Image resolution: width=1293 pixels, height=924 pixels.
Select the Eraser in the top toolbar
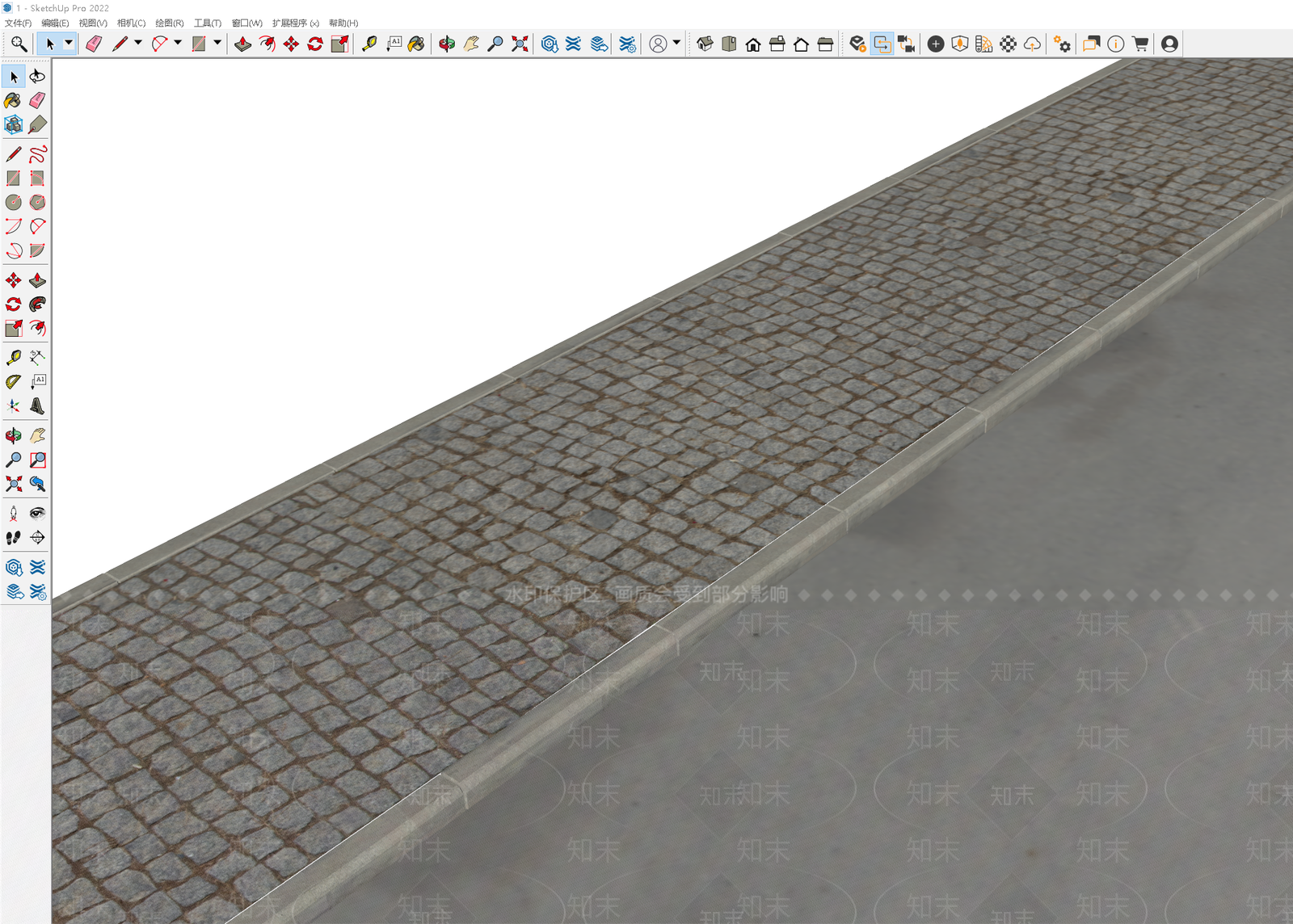pyautogui.click(x=94, y=44)
